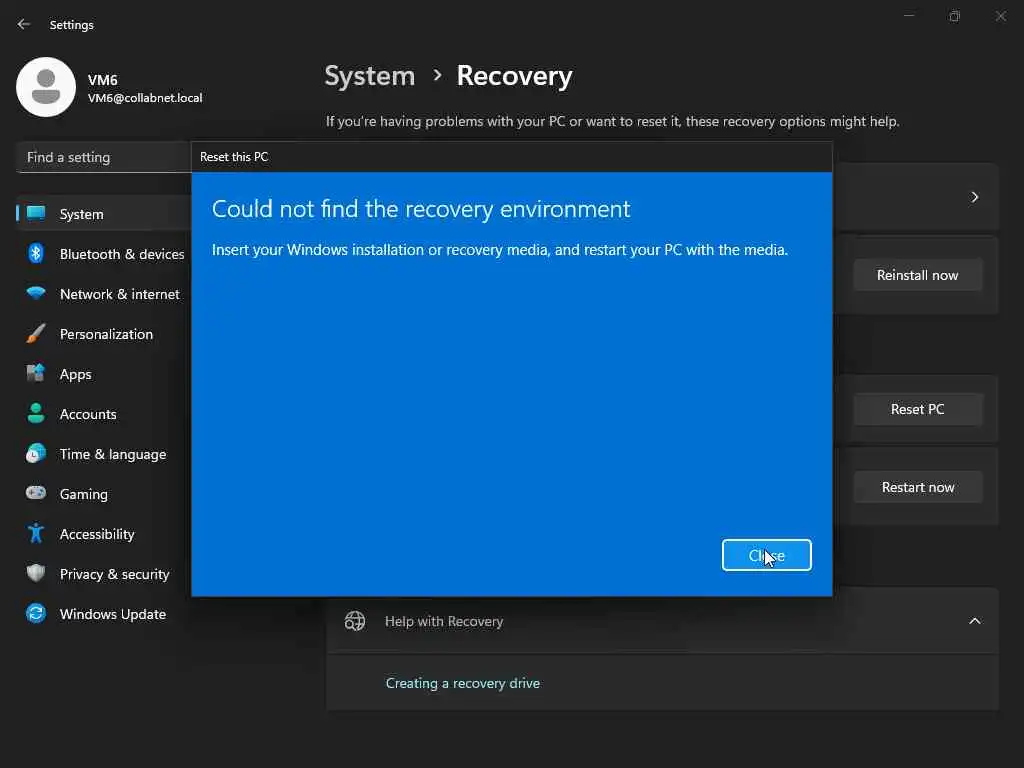Close the Settings window
The width and height of the screenshot is (1024, 768).
tap(1000, 16)
